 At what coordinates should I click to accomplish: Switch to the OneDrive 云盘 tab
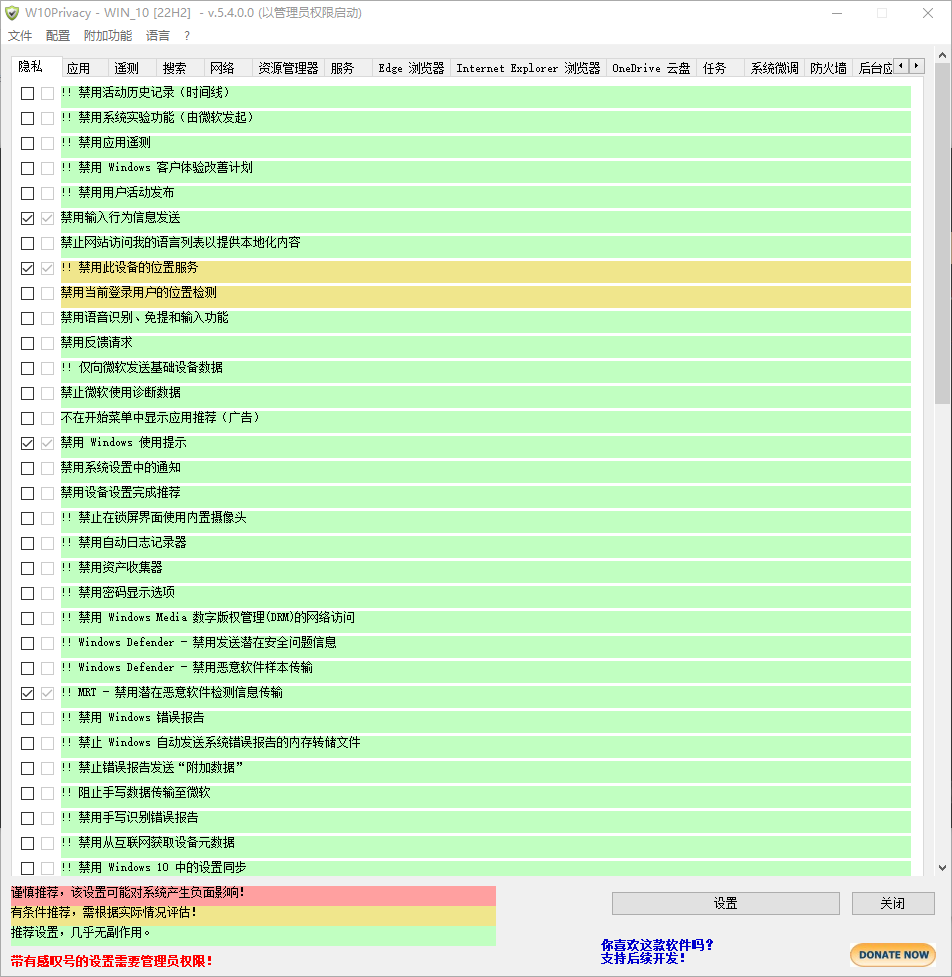pyautogui.click(x=651, y=68)
